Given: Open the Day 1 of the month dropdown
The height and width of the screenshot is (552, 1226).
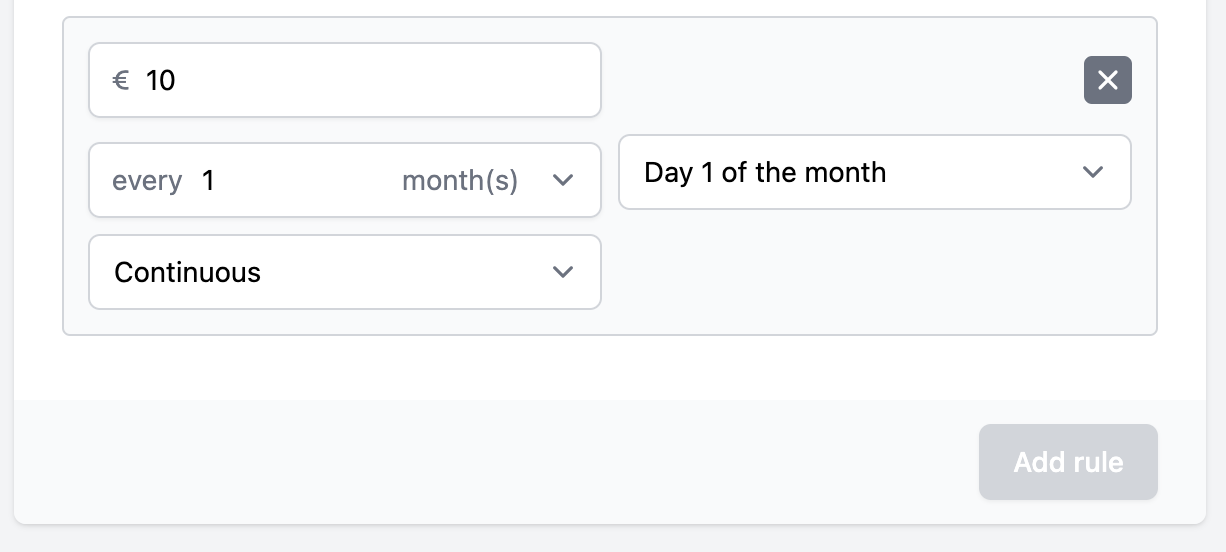Looking at the screenshot, I should click(x=875, y=172).
